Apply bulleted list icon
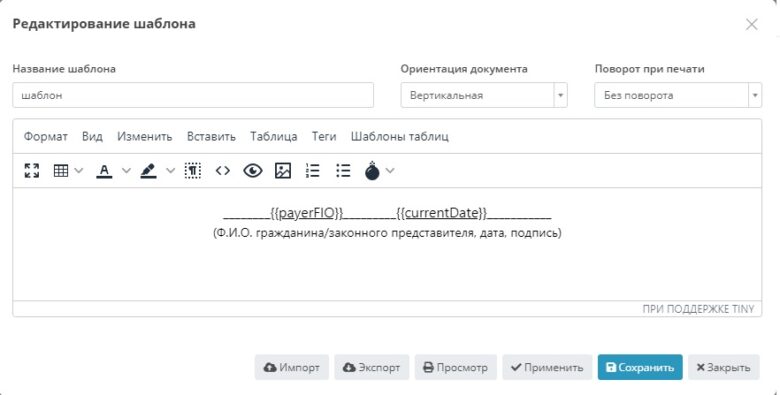Image resolution: width=780 pixels, height=395 pixels. click(x=343, y=171)
